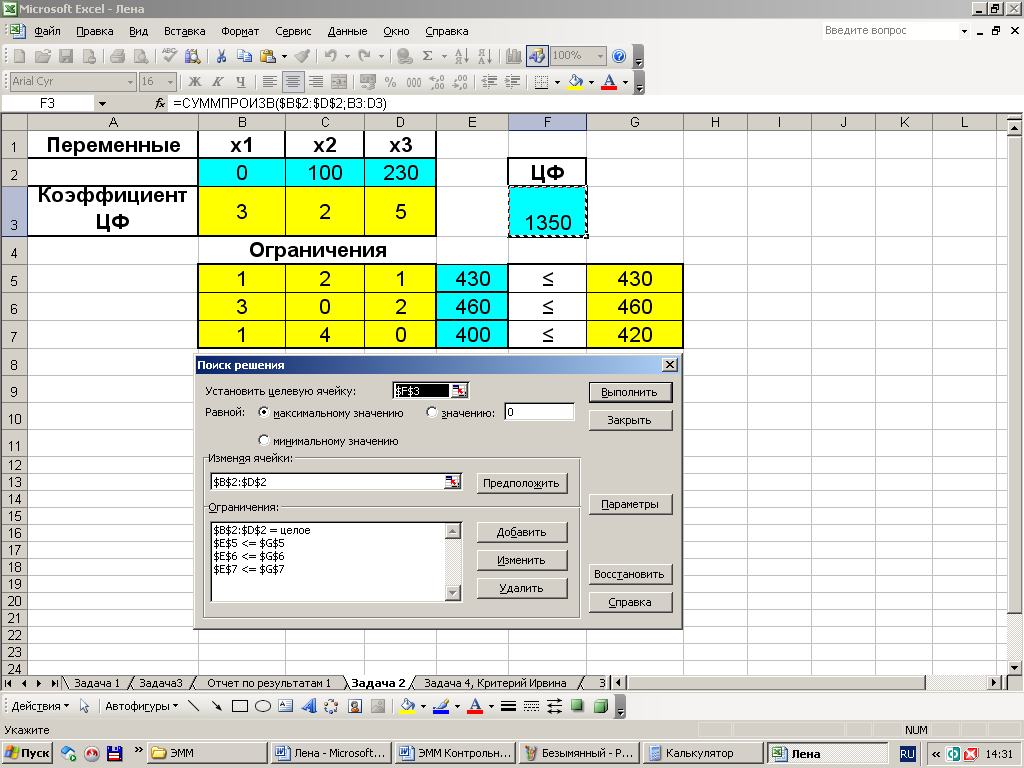Screen dimensions: 1024x768
Task: Click the Percent Style icon
Action: click(x=389, y=82)
